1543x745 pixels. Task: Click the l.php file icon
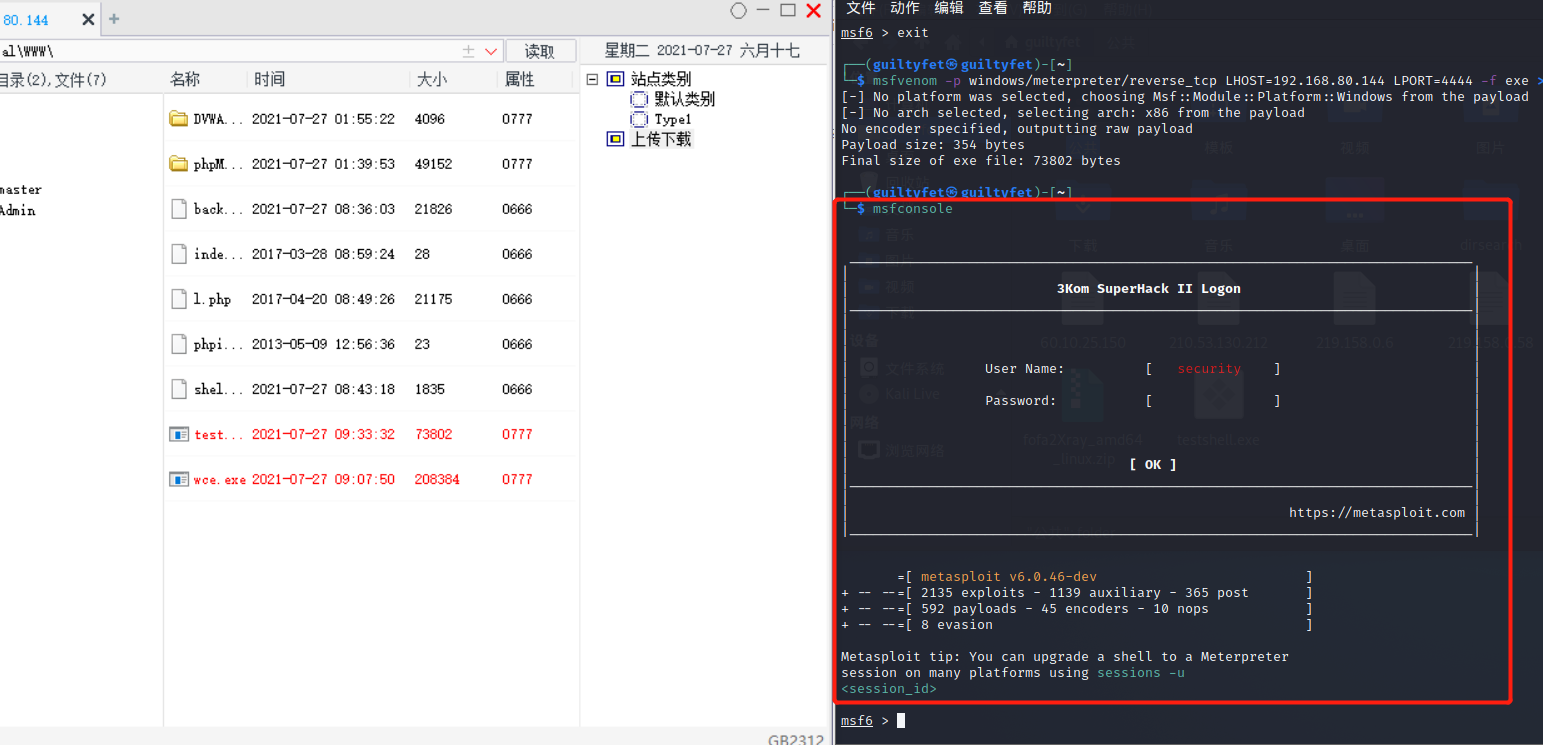[x=179, y=299]
